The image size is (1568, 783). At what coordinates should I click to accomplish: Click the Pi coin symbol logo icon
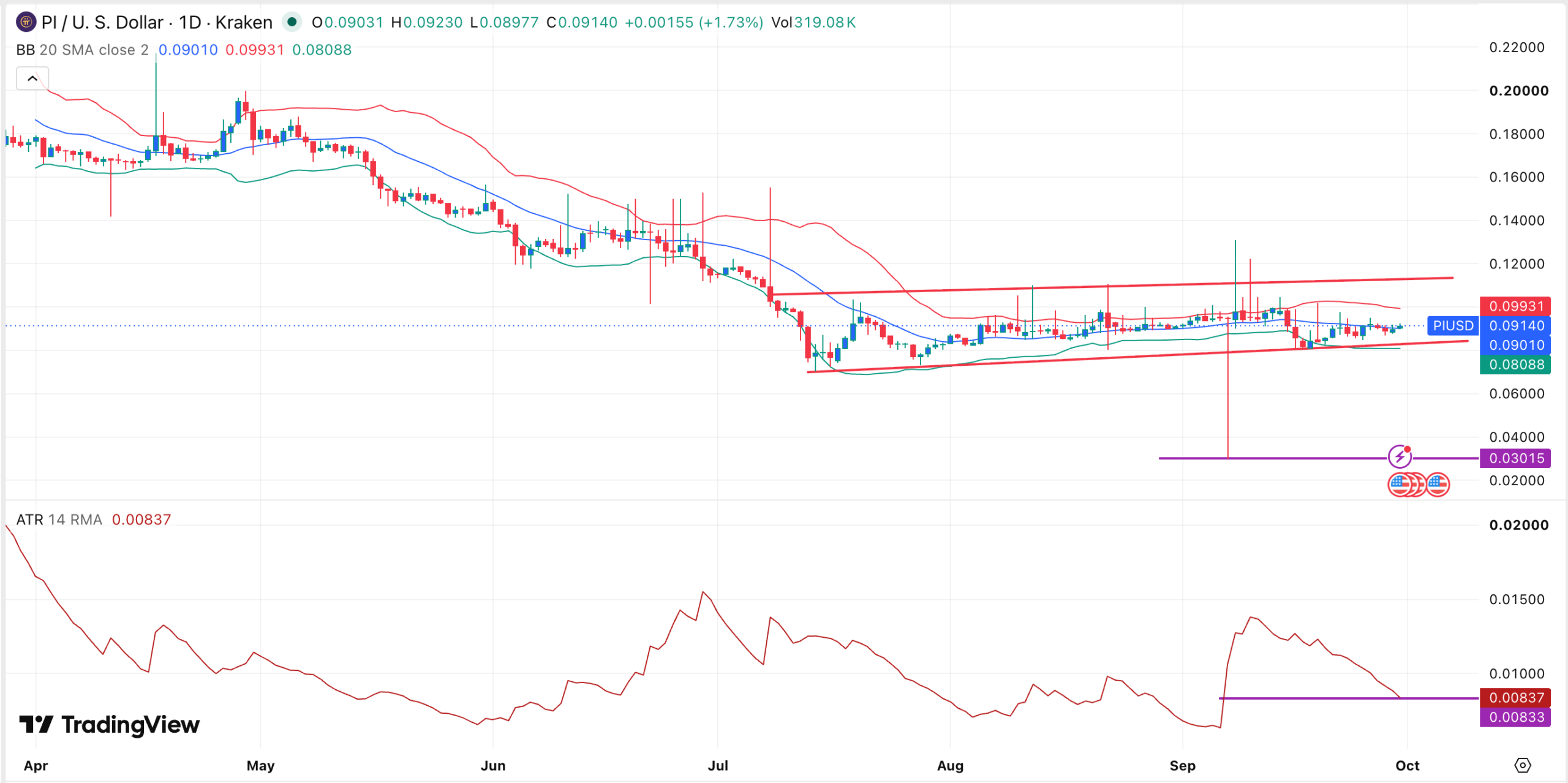(x=26, y=23)
